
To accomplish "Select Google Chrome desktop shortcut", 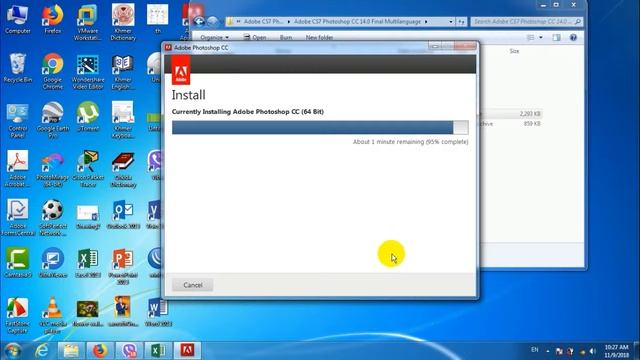I will click(x=53, y=71).
